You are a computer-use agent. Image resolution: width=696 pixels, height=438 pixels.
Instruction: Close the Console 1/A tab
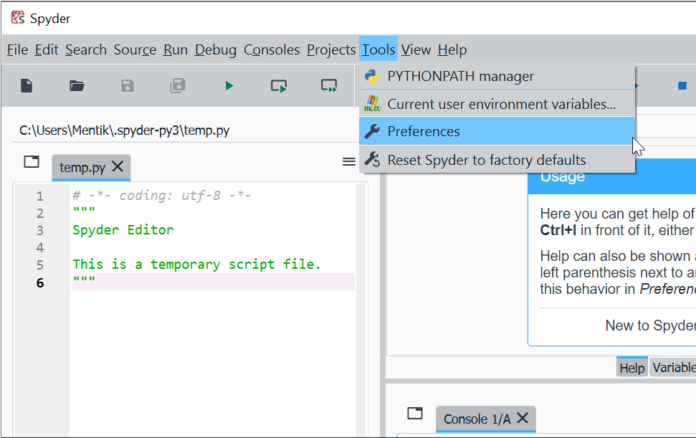pyautogui.click(x=522, y=418)
